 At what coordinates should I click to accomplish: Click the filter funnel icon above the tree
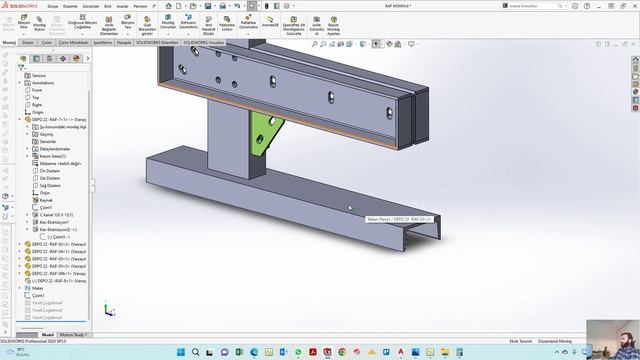21,68
